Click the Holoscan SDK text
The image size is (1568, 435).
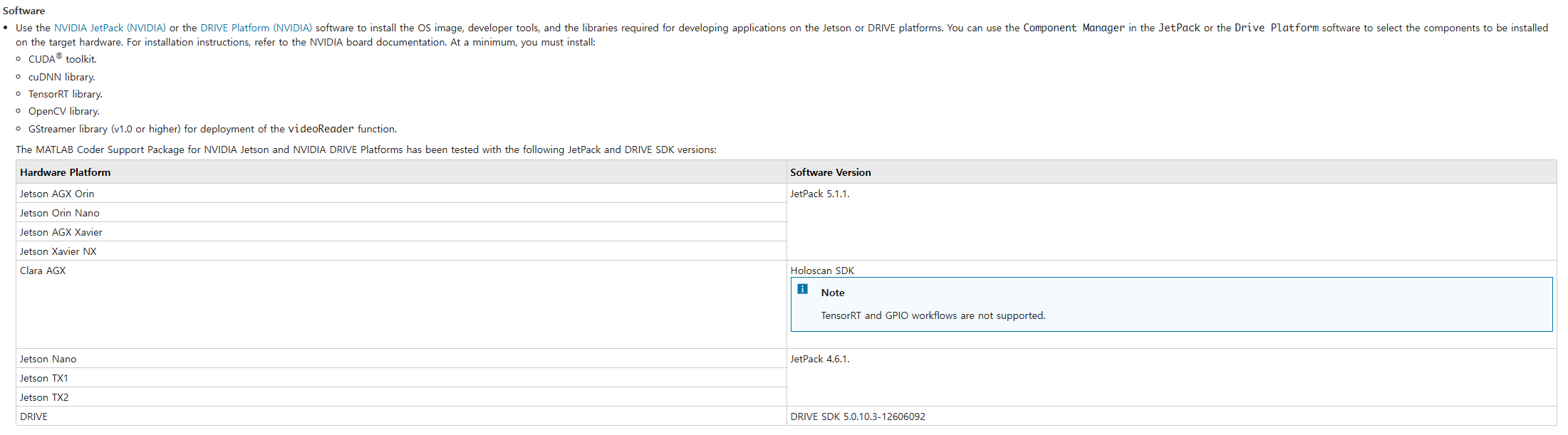822,271
